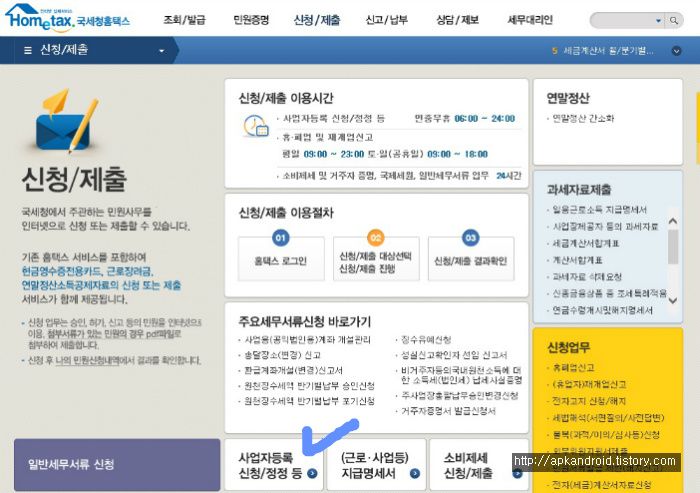Click step 01 홈택스 로그인 box
The width and height of the screenshot is (700, 493).
281,259
